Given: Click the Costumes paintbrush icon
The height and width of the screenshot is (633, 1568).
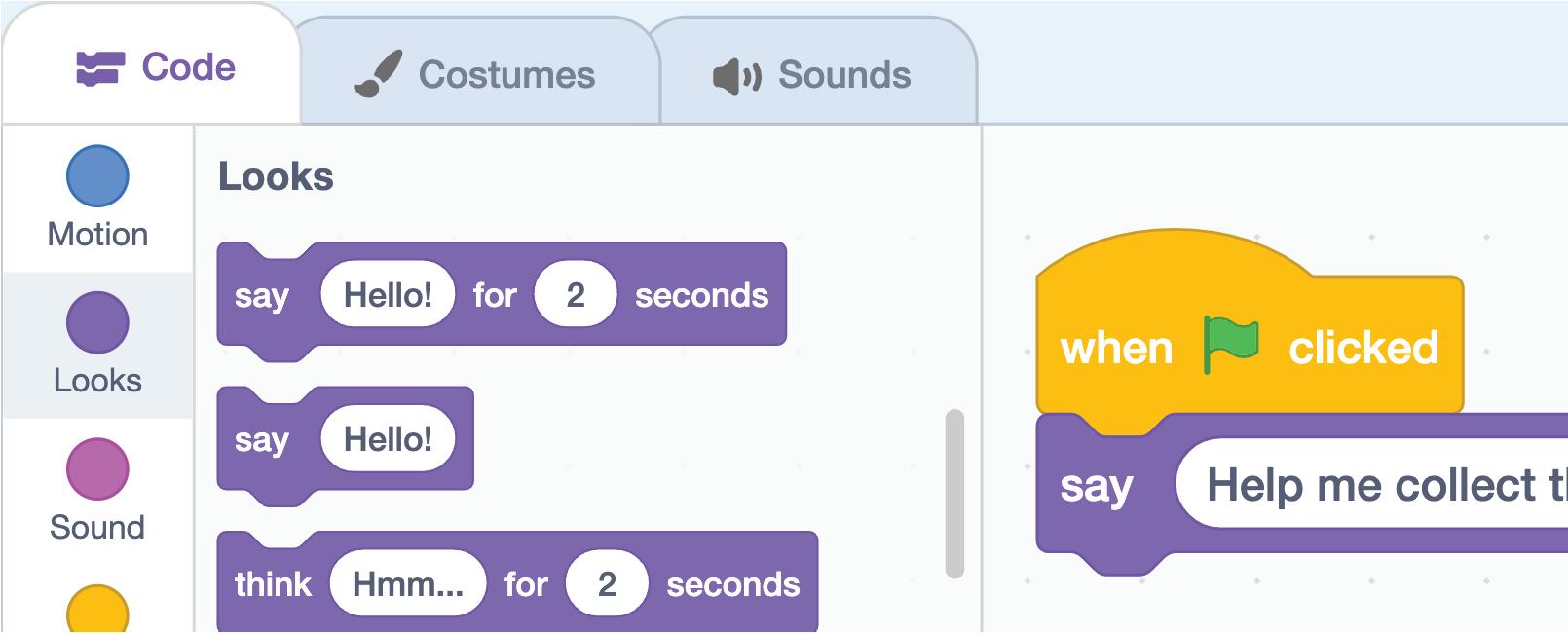Looking at the screenshot, I should click(x=377, y=75).
